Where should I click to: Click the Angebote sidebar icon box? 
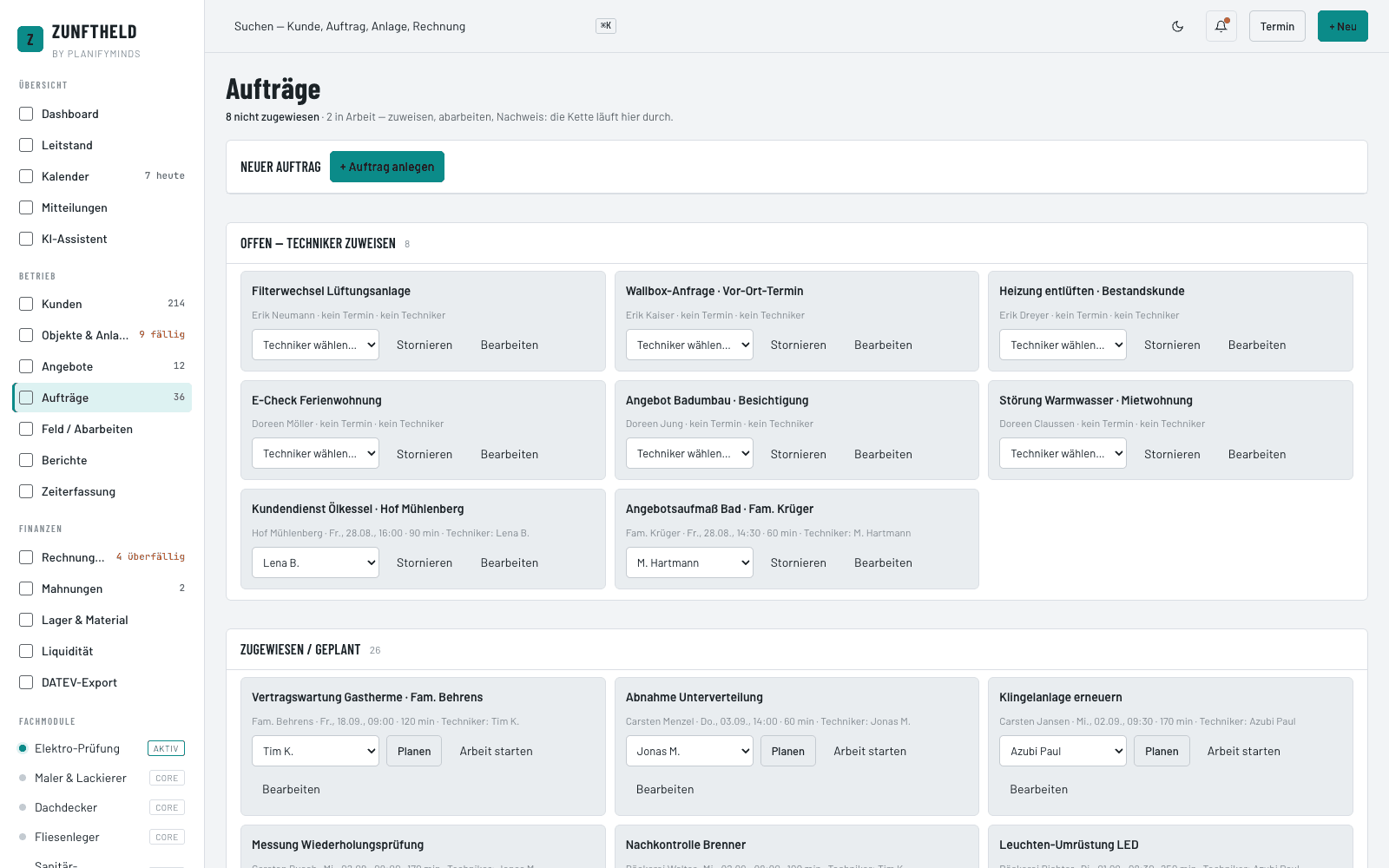point(26,366)
